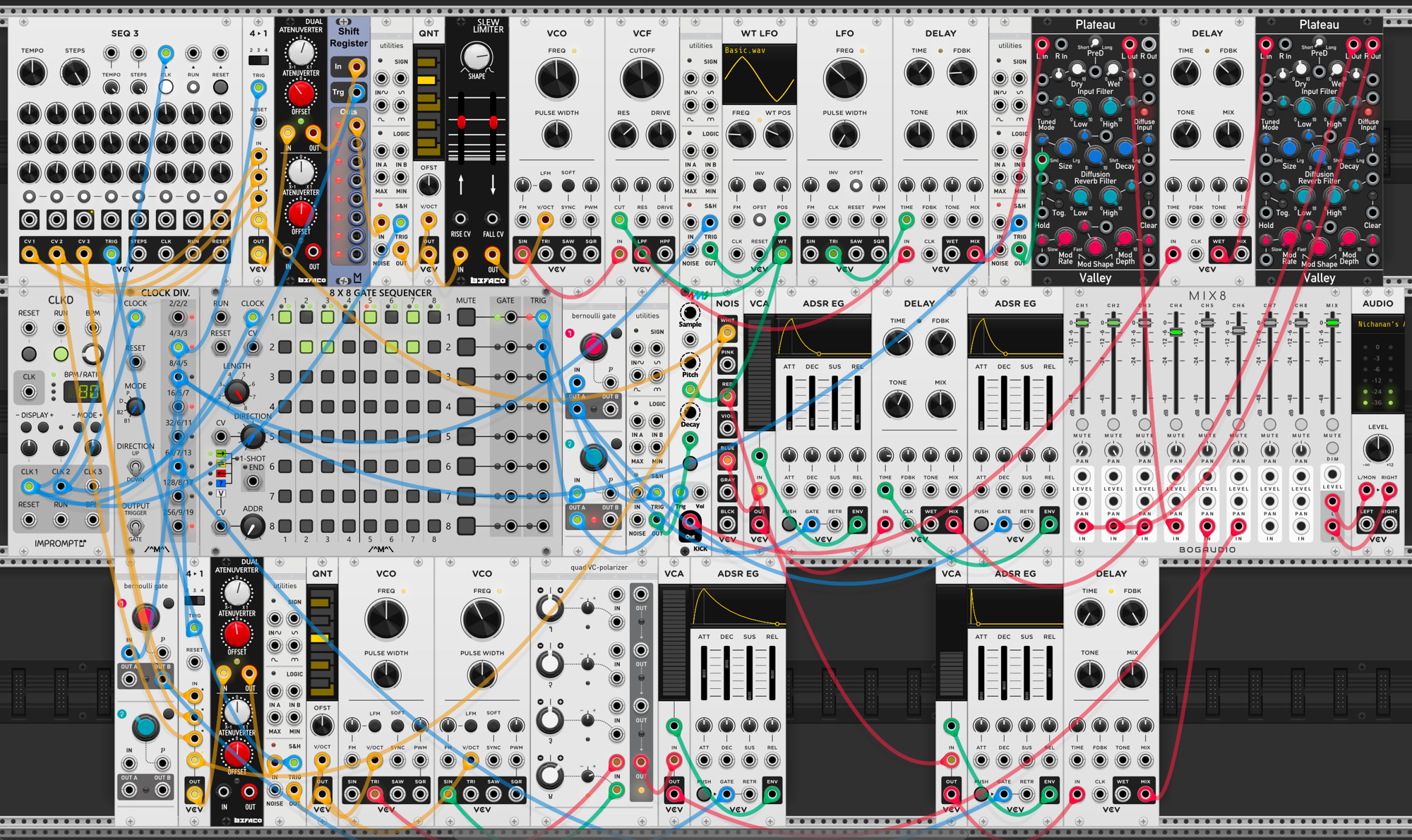Toggle the MIX8 DIM button
Viewport: 1412px width, 840px height.
1332,448
